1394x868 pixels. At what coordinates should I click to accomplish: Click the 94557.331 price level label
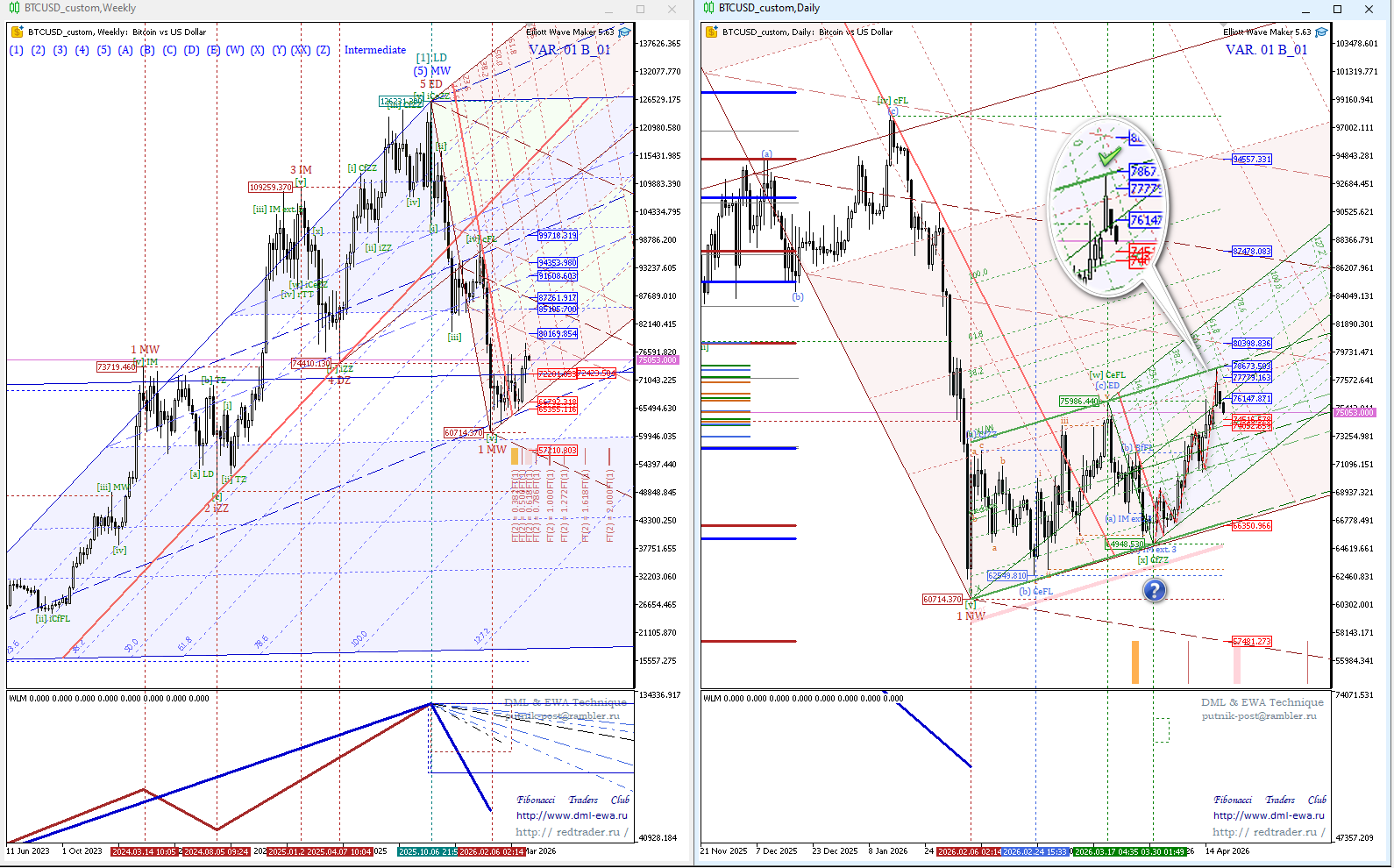pyautogui.click(x=1251, y=160)
